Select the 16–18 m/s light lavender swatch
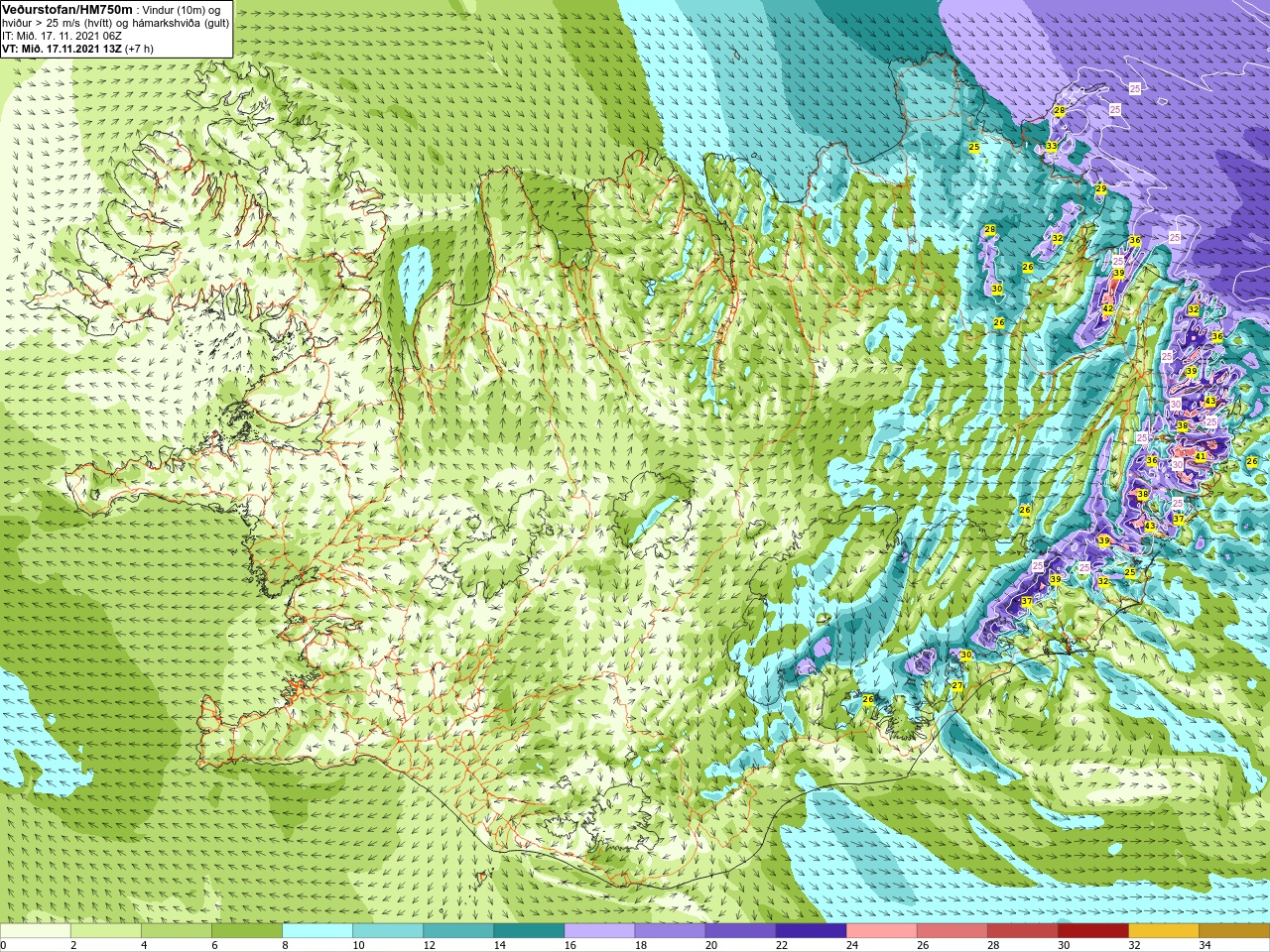The height and width of the screenshot is (952, 1270). tap(599, 931)
